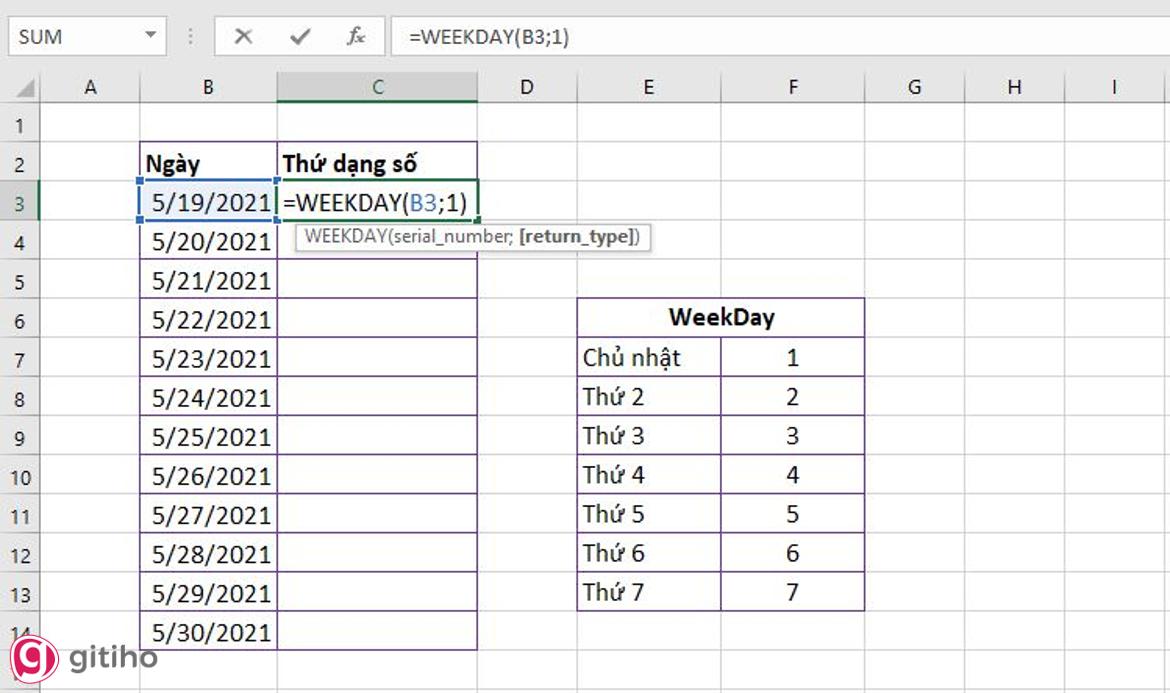
Task: Click inside the formula bar text
Action: [700, 37]
